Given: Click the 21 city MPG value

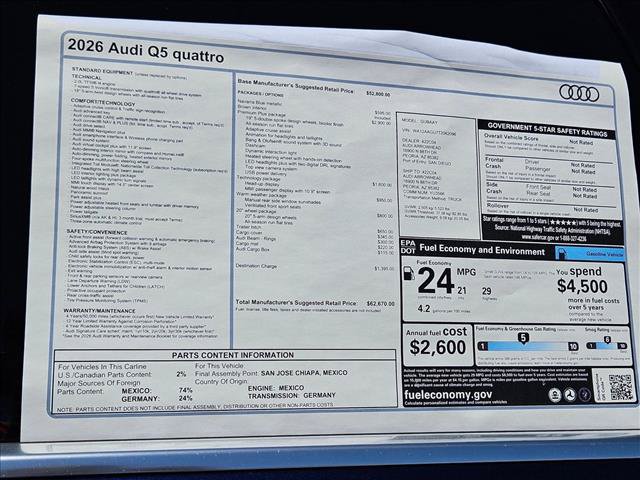Looking at the screenshot, I should pyautogui.click(x=462, y=291).
